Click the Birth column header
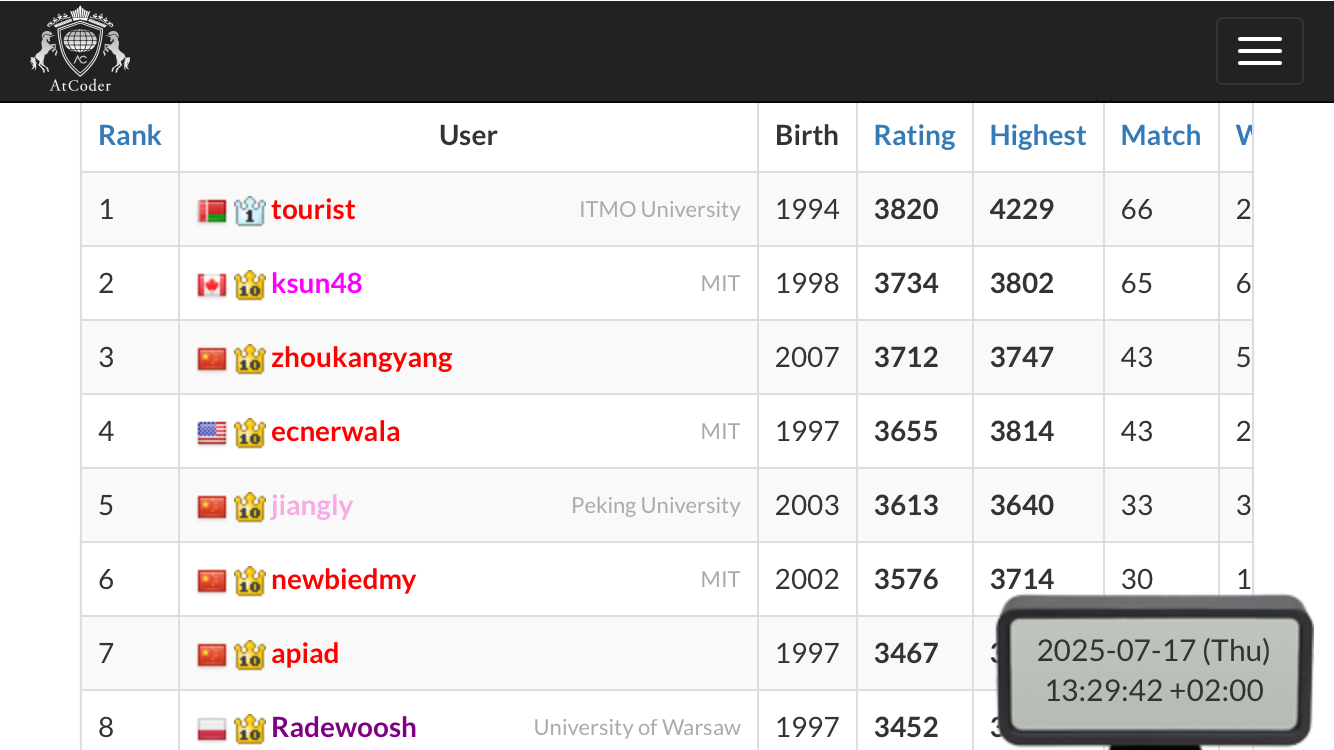The width and height of the screenshot is (1334, 750). [807, 136]
